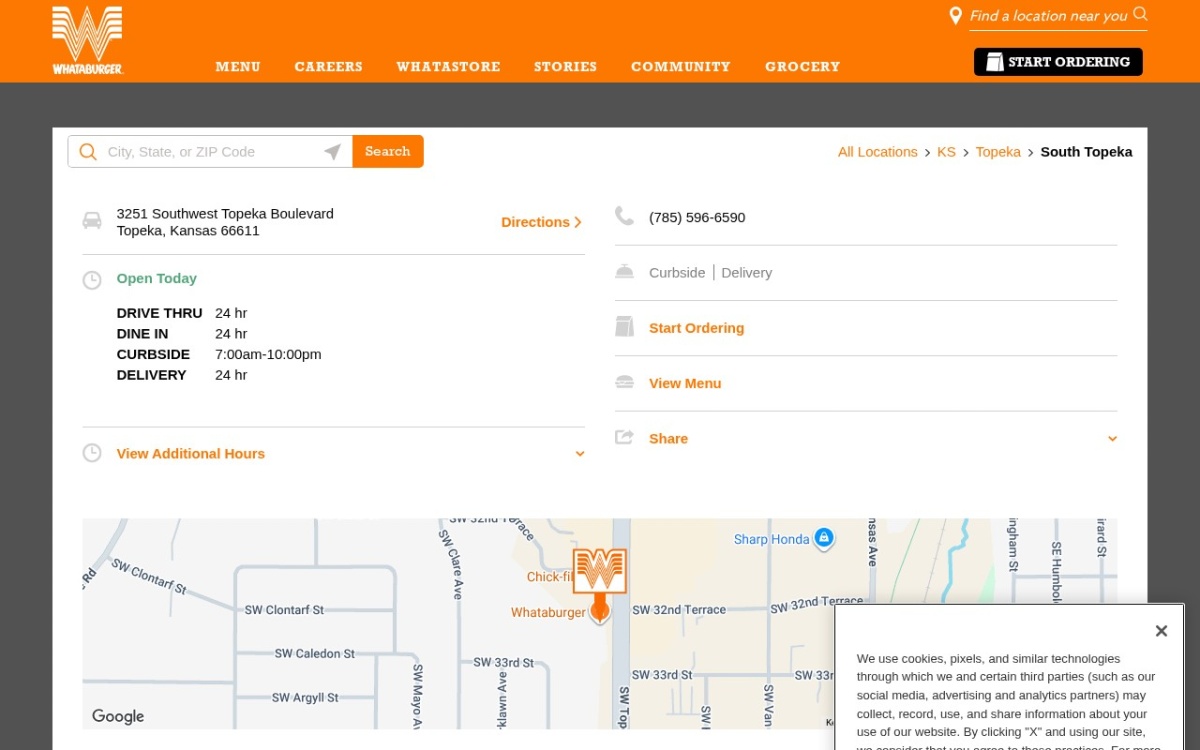Screen dimensions: 1200x750
Task: Click the START ORDERING header button
Action: coord(1058,62)
